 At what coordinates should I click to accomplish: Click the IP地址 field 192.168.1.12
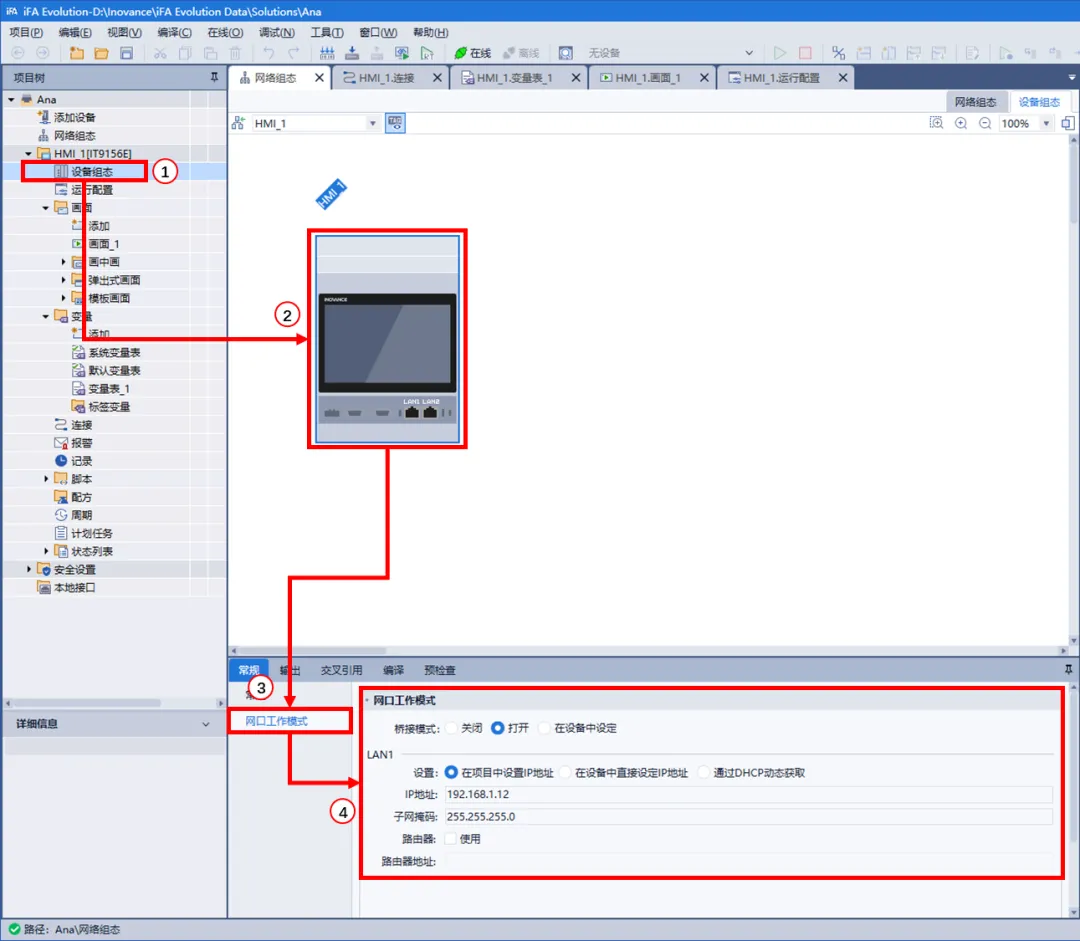749,794
